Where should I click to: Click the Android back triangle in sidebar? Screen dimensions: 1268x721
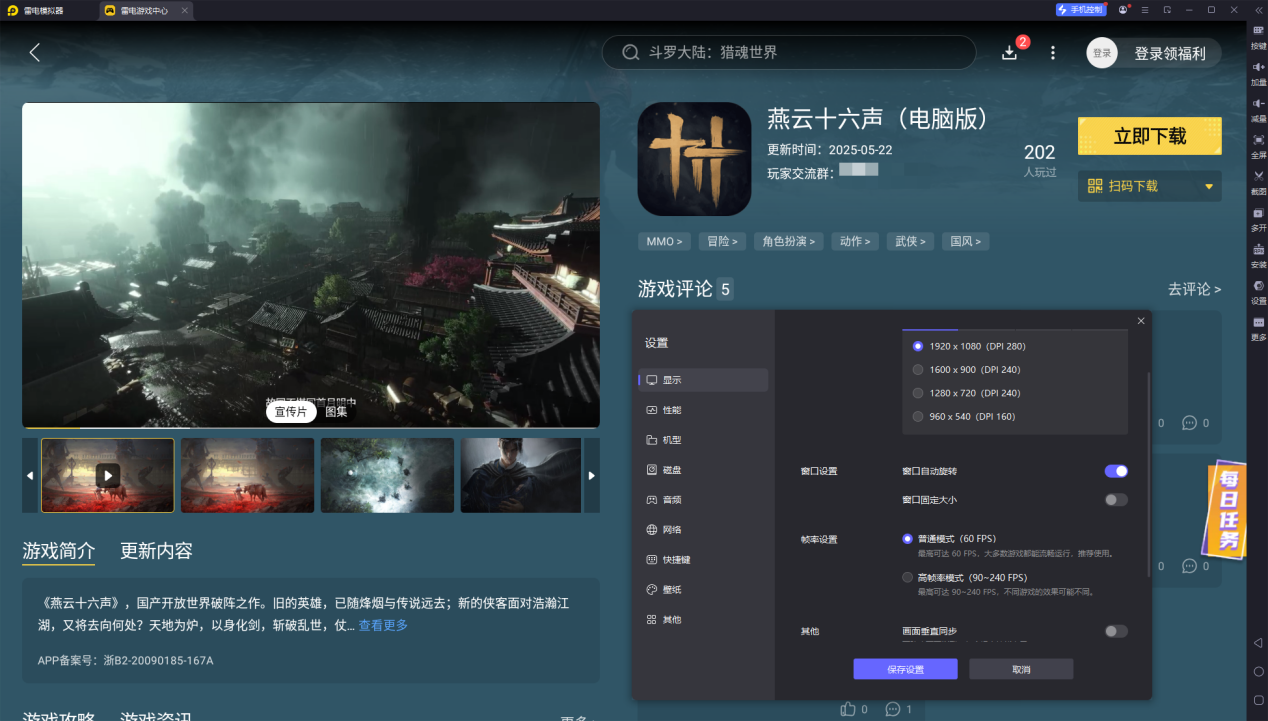pos(1258,642)
